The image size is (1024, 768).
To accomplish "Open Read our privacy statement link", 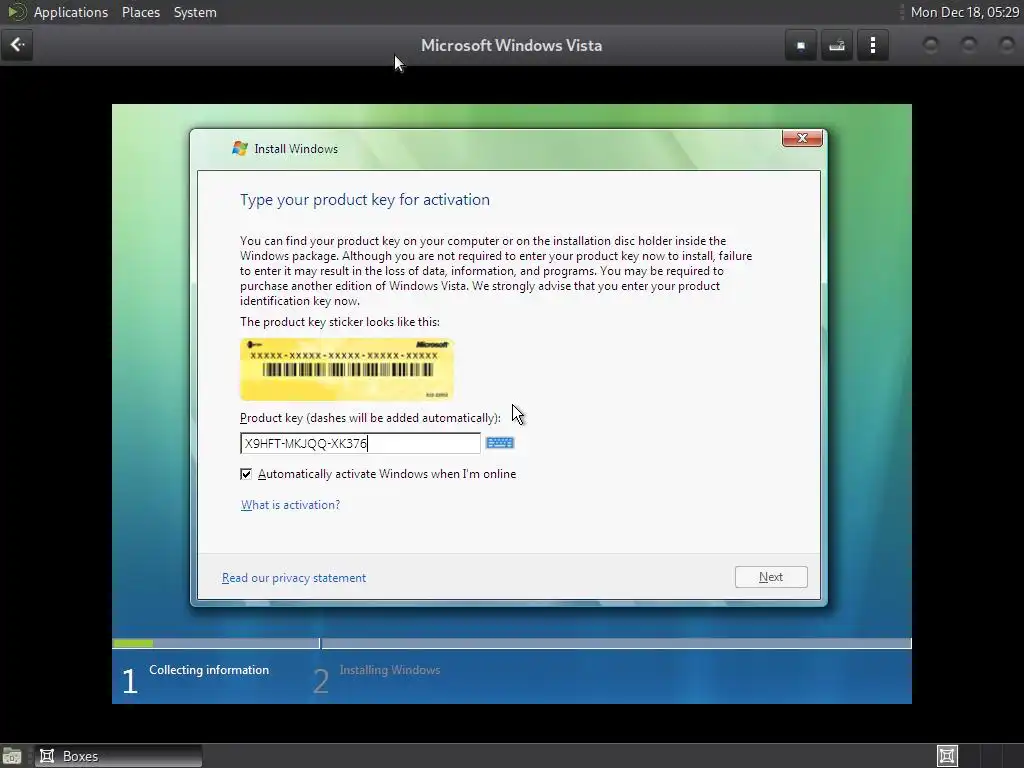I will [x=294, y=578].
